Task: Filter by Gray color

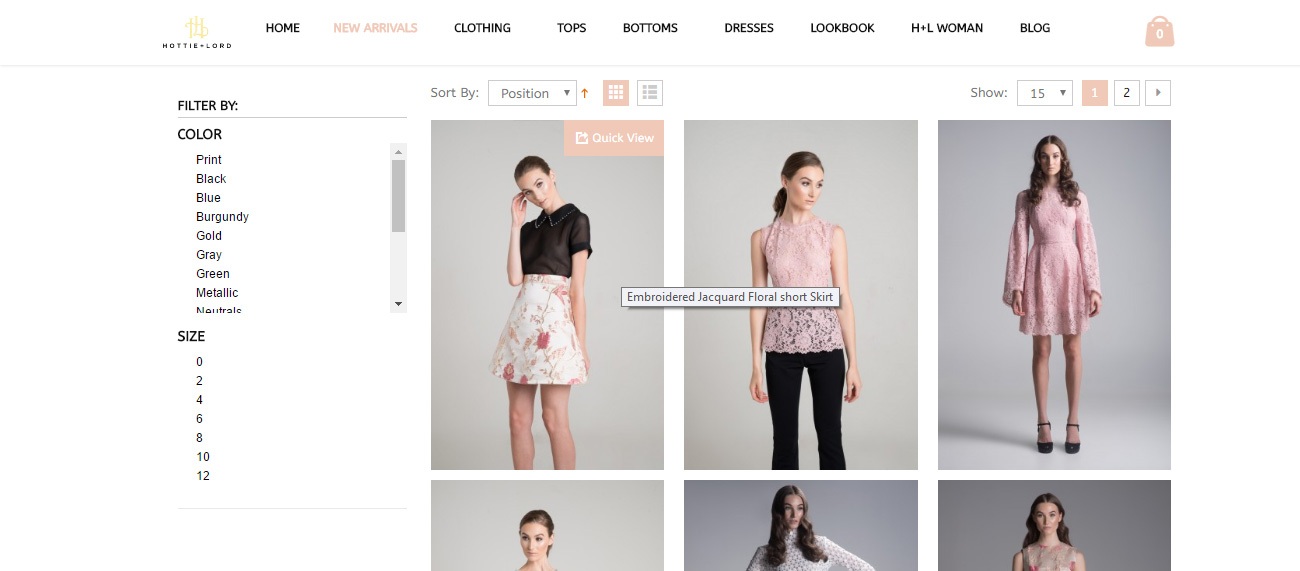Action: [x=209, y=255]
